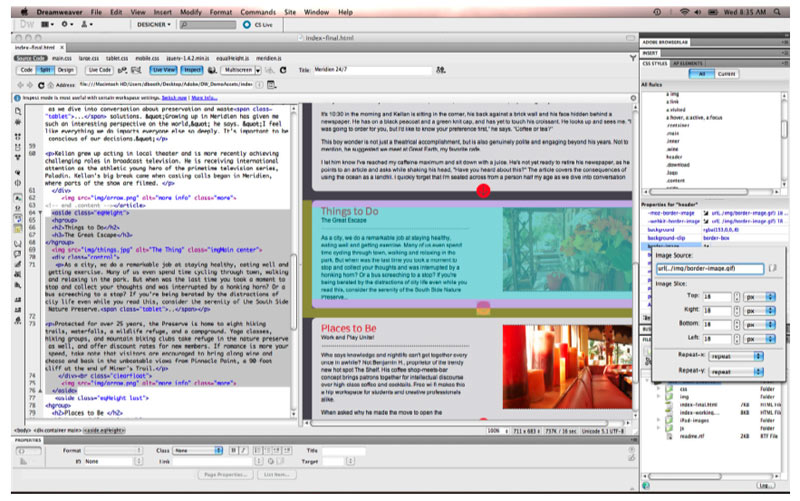This screenshot has height=501, width=800.
Task: Open the layout icon menu in application bar
Action: [47, 24]
